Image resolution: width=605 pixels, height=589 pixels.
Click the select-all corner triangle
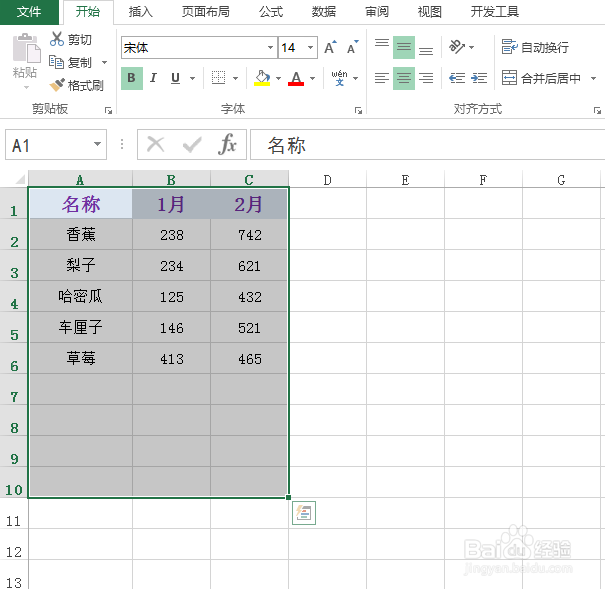(x=19, y=179)
